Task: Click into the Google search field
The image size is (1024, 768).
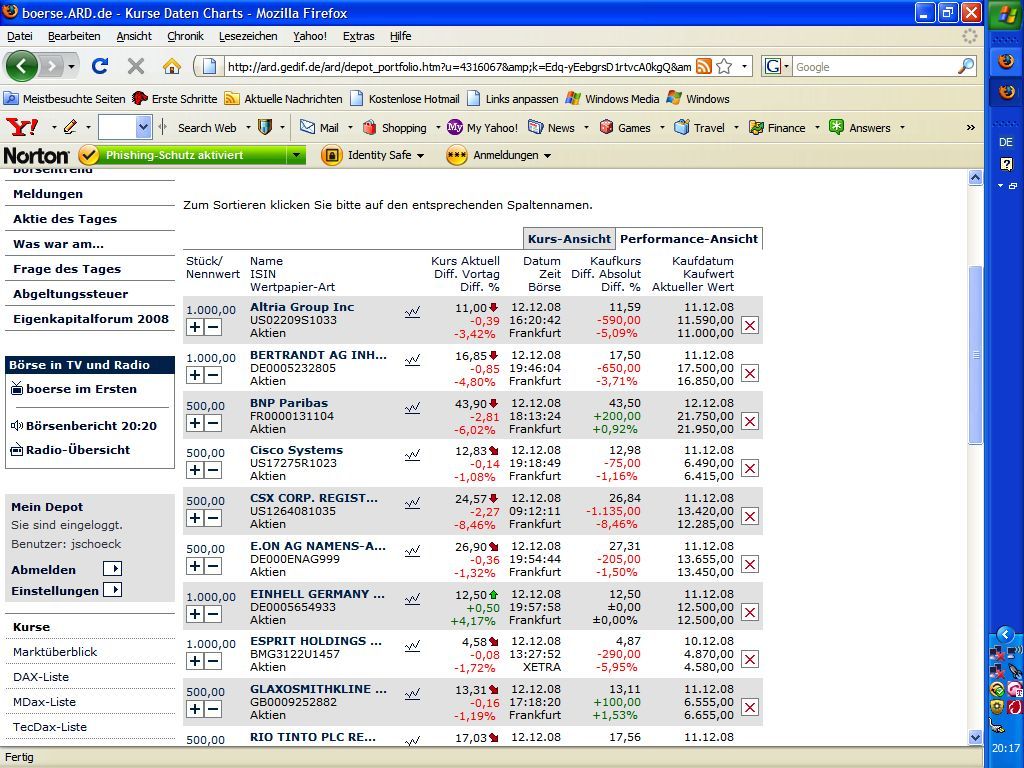Action: [875, 67]
